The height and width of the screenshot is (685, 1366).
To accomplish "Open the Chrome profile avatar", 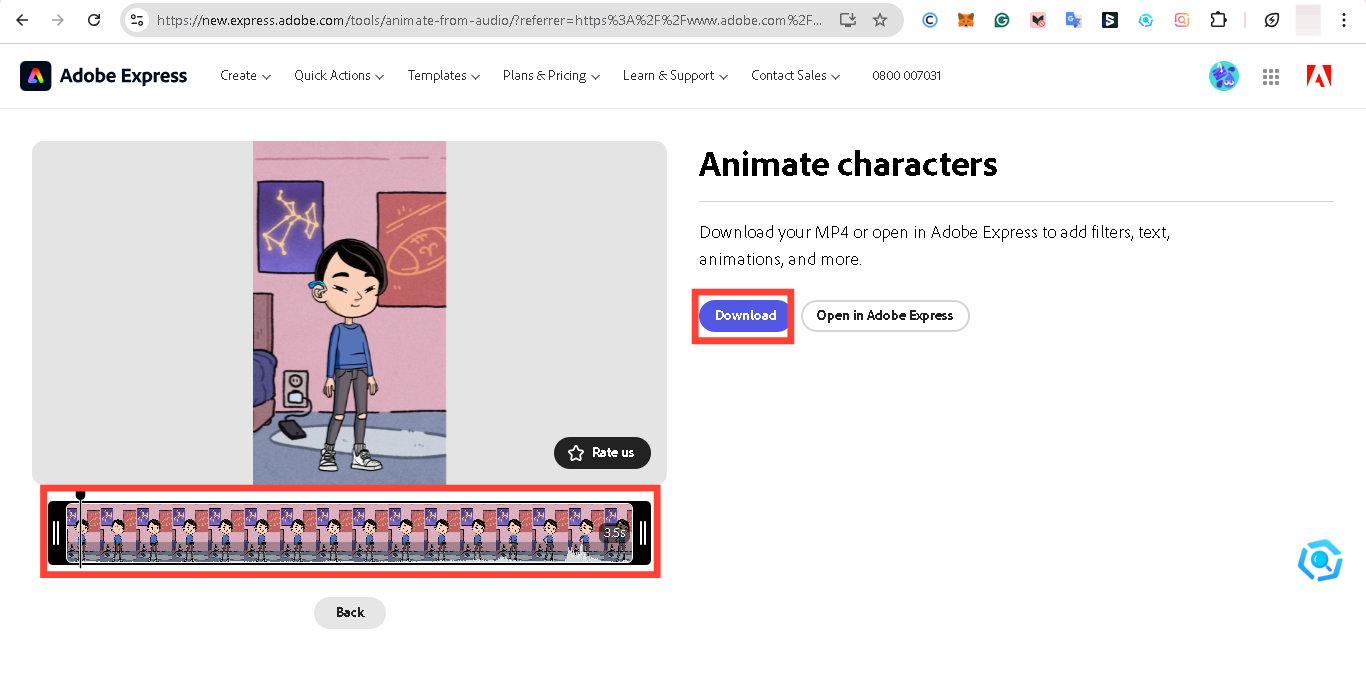I will click(1308, 20).
